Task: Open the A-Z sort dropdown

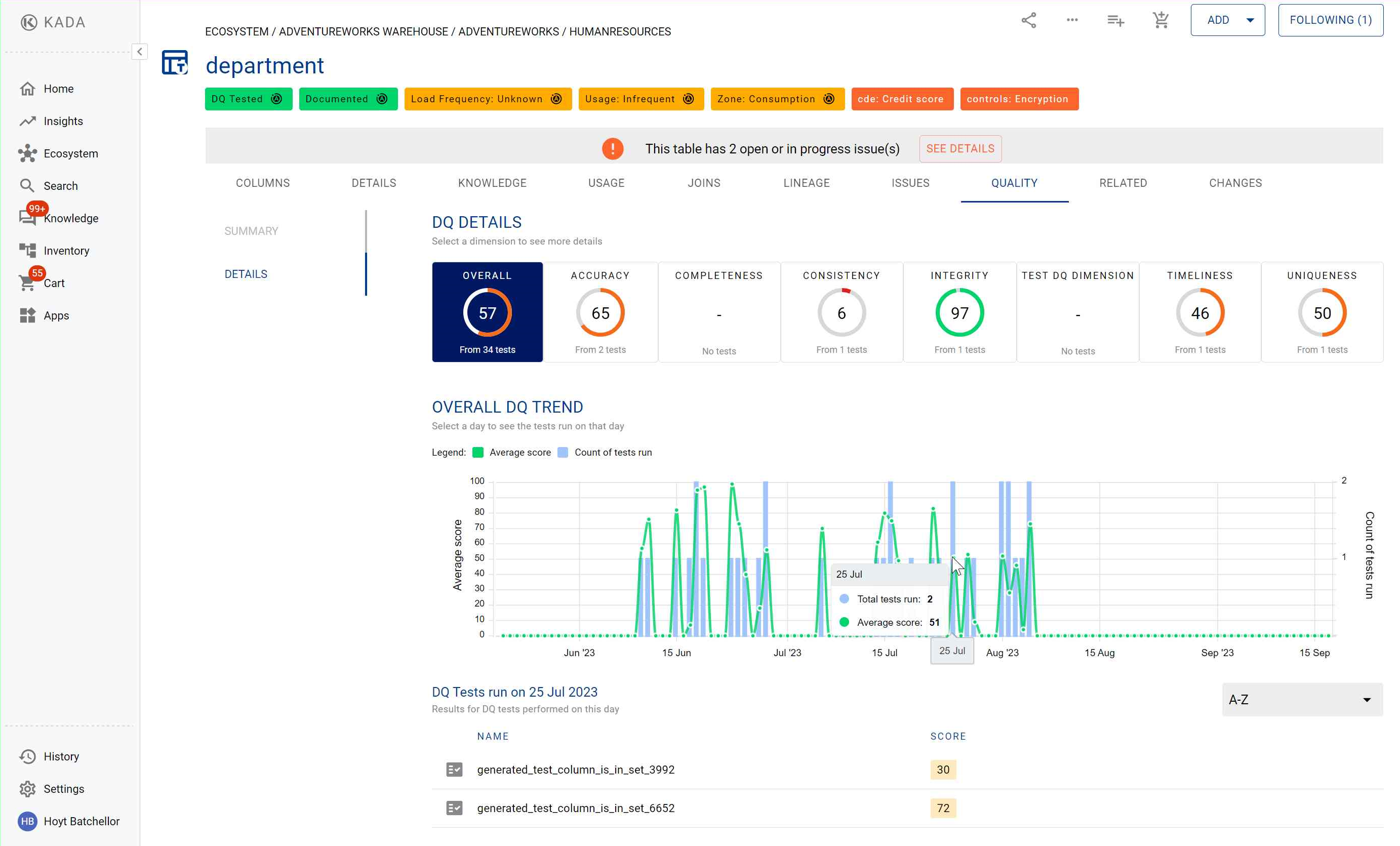Action: [1302, 699]
